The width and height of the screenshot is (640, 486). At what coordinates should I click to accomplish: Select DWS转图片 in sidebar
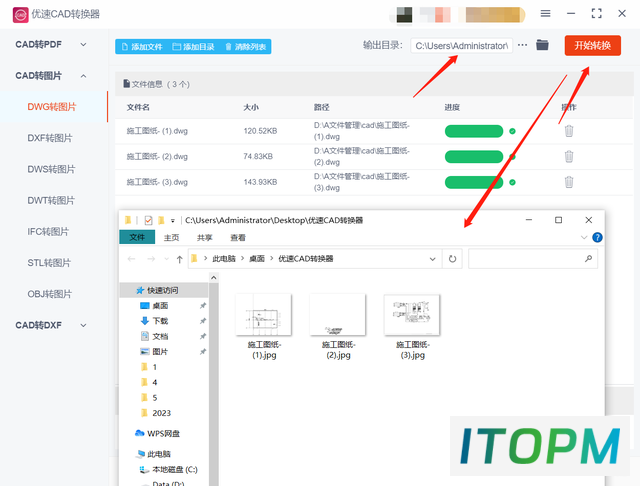[x=51, y=169]
